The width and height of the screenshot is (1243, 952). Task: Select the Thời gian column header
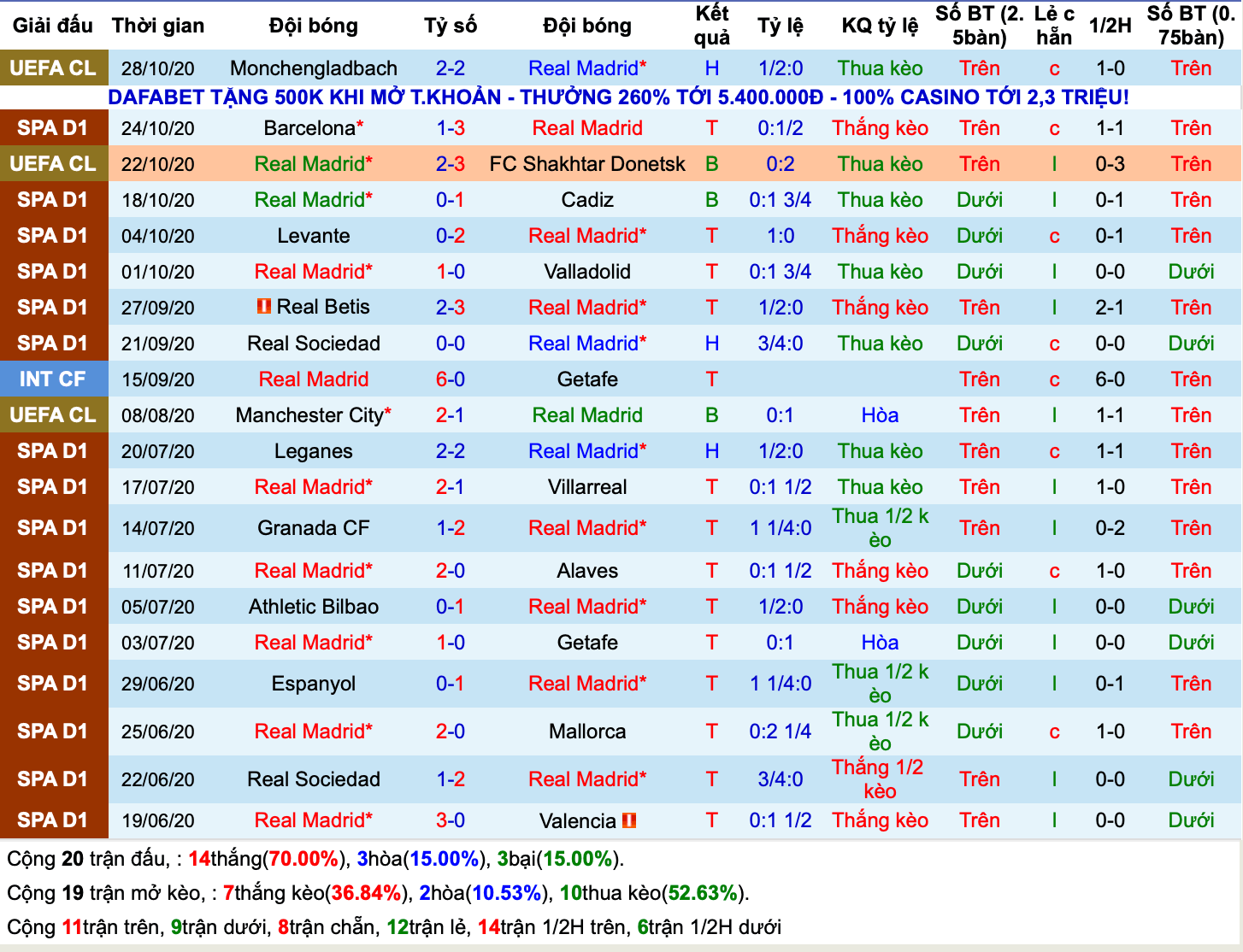pyautogui.click(x=158, y=26)
